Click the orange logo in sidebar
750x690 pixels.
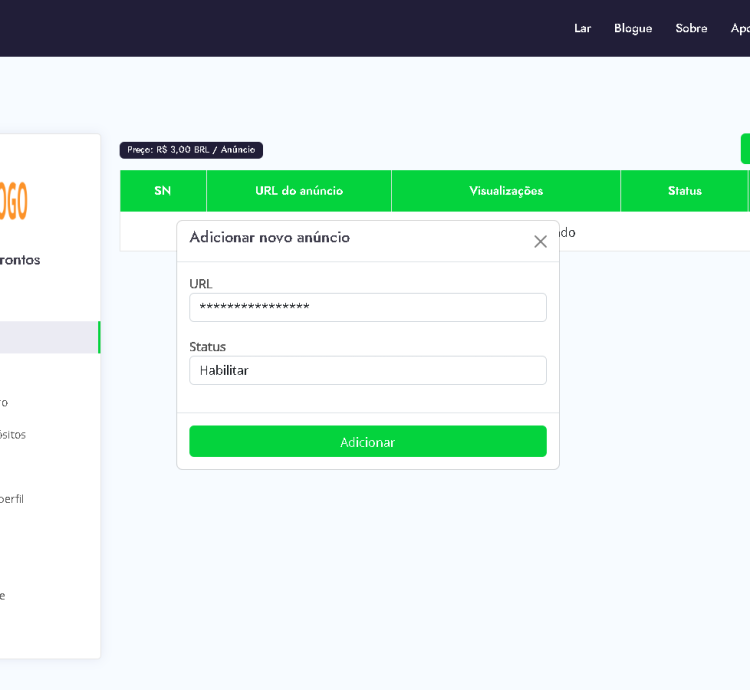click(14, 200)
